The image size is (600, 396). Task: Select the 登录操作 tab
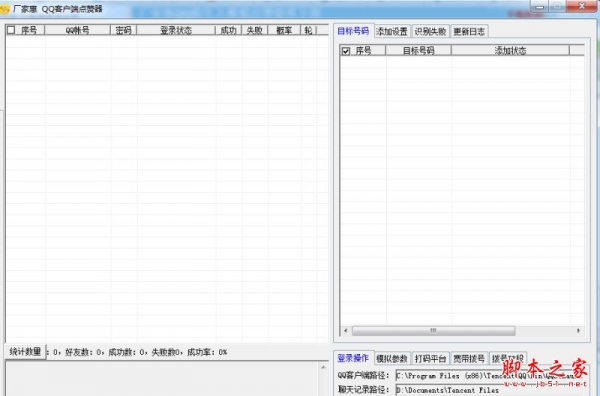coord(353,358)
